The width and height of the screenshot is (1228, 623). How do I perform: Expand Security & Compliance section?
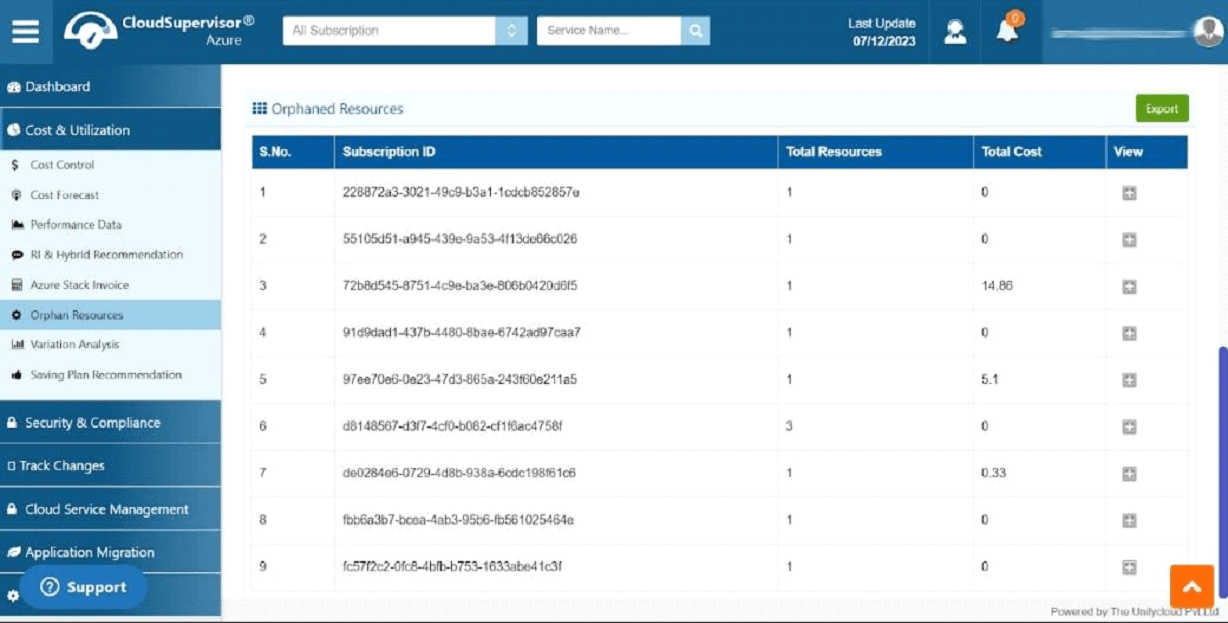click(x=110, y=423)
